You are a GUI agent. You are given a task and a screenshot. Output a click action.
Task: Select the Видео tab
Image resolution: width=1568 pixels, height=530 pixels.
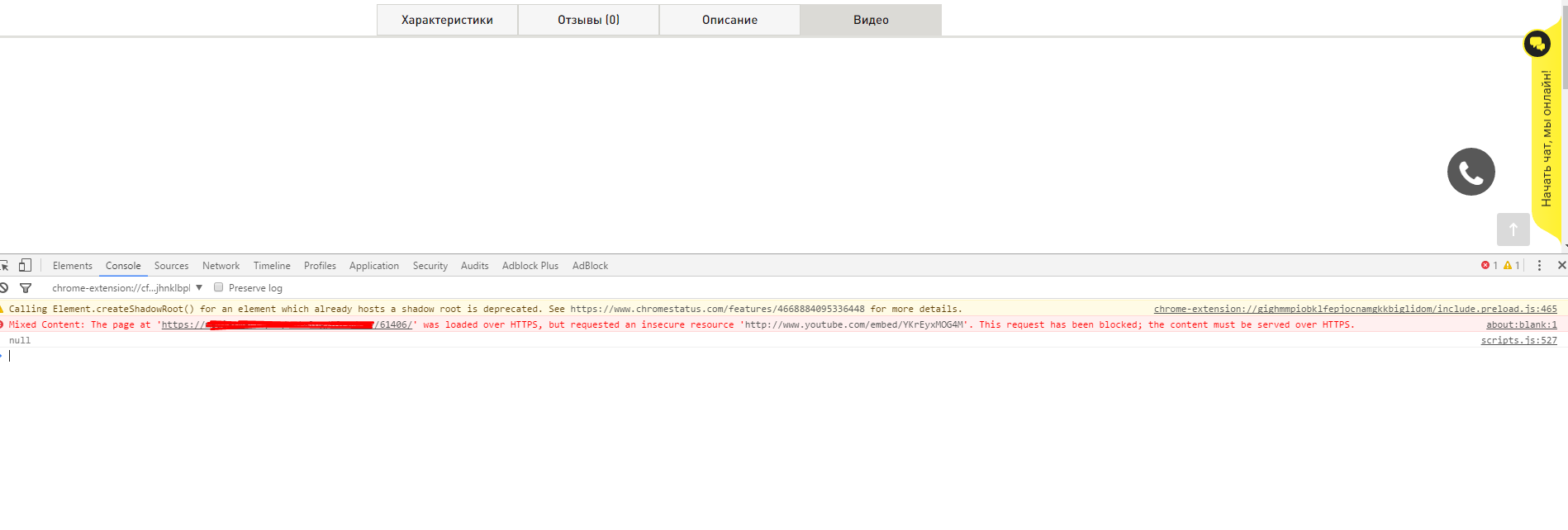[x=871, y=20]
